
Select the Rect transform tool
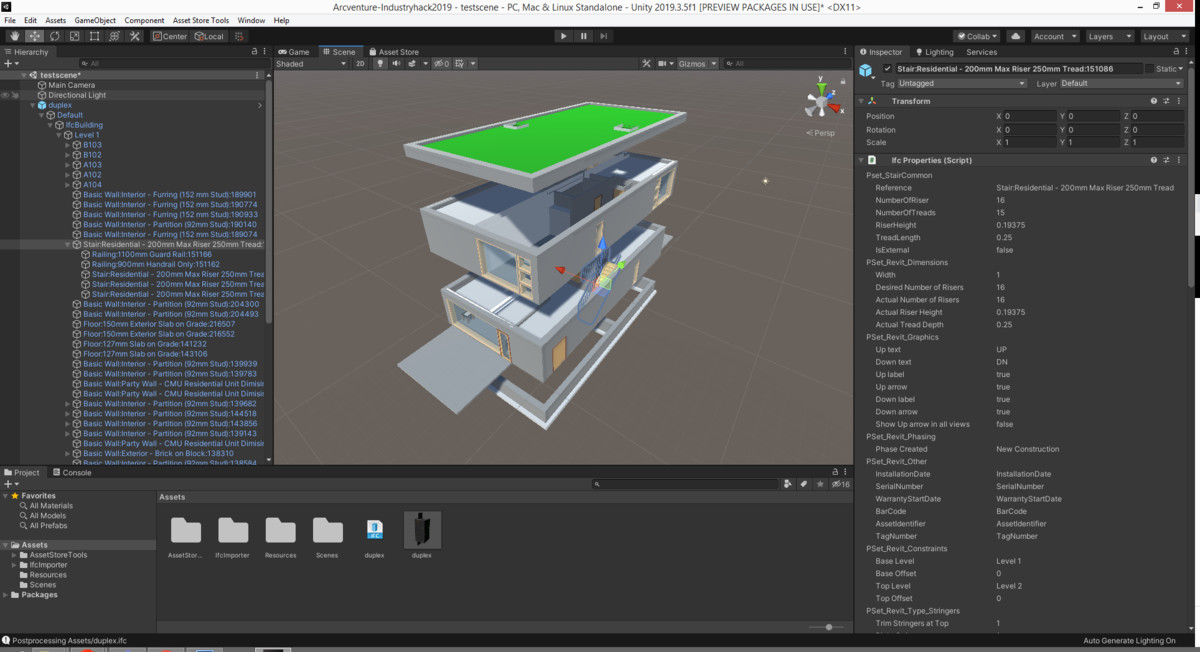(x=94, y=36)
